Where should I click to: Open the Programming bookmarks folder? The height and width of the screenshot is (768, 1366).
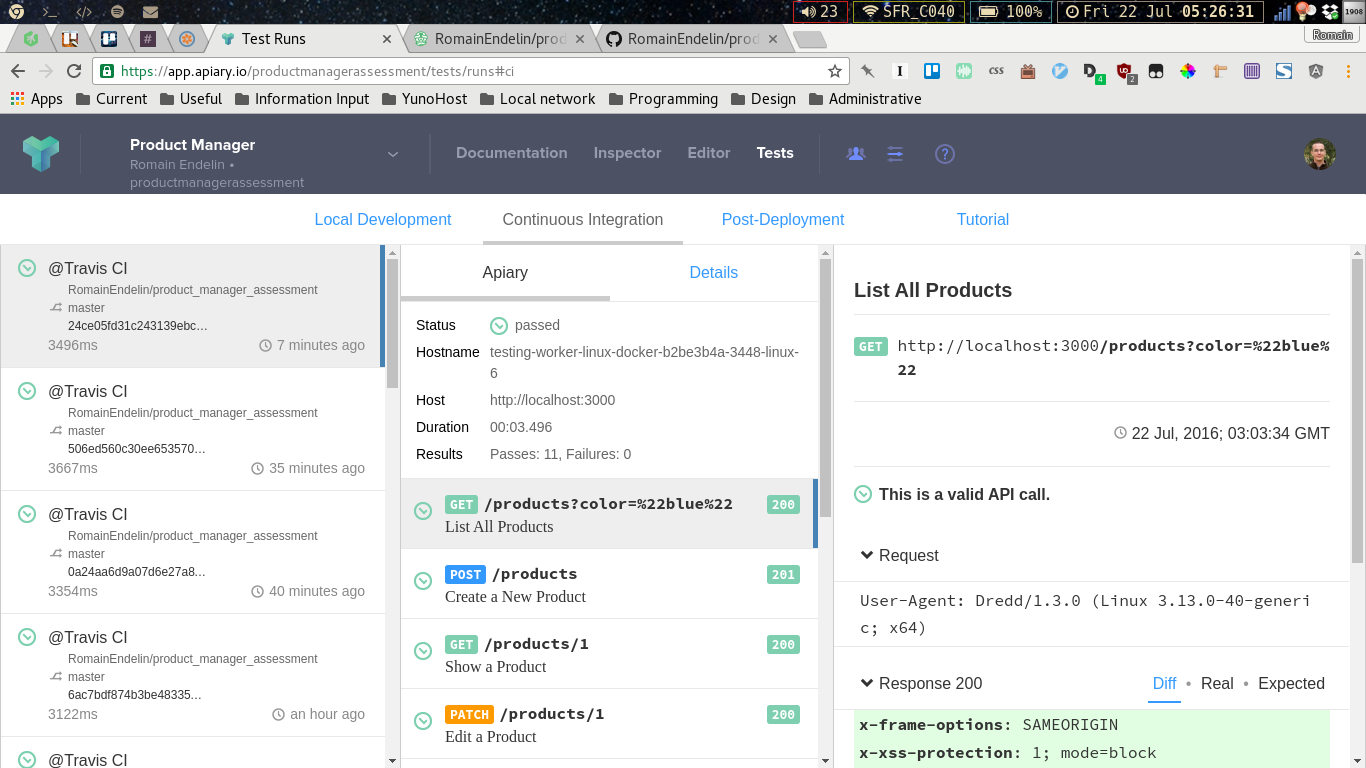pyautogui.click(x=662, y=99)
